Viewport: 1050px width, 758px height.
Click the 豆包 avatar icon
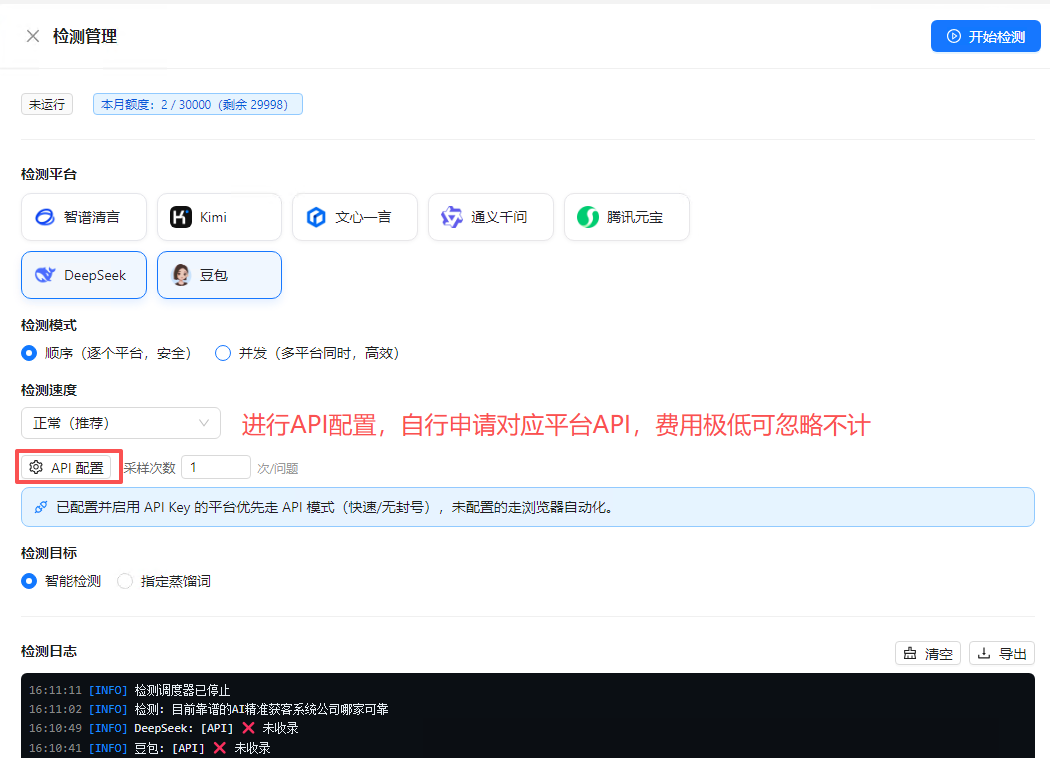pos(181,275)
